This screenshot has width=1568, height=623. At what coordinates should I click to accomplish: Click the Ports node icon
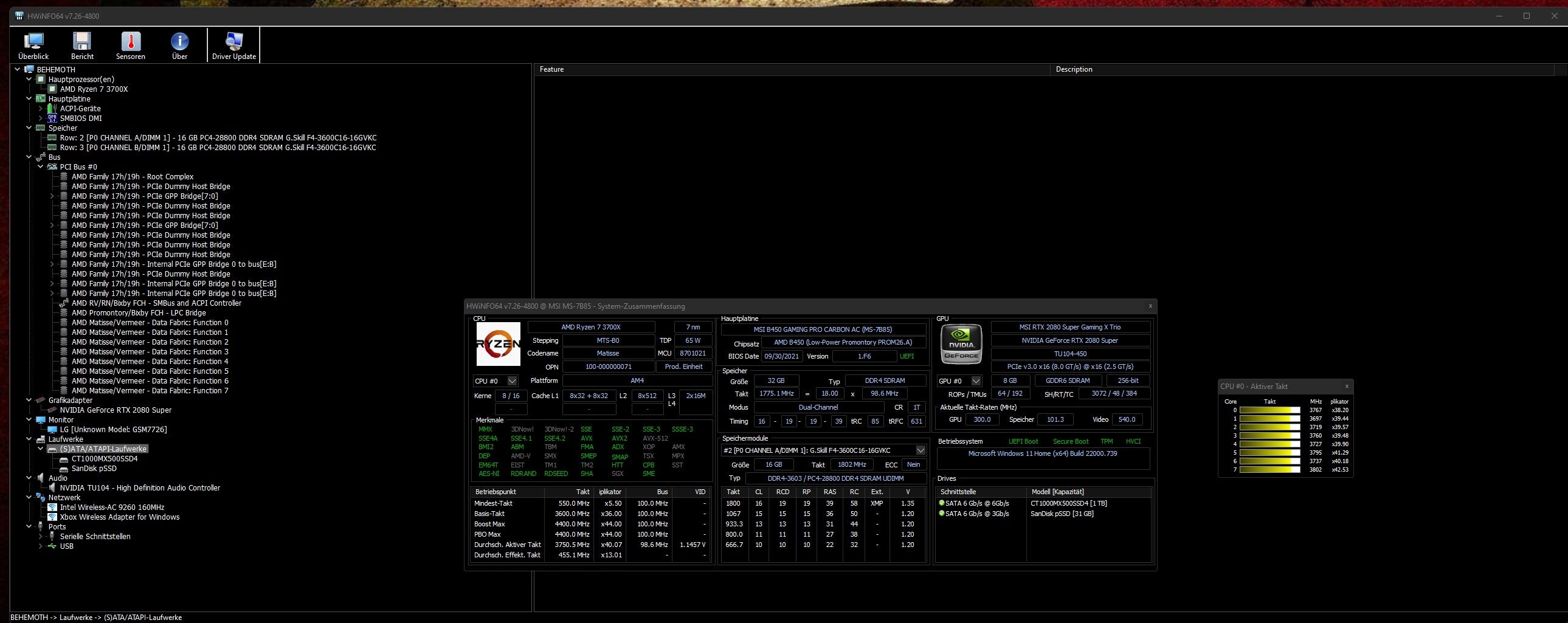41,527
